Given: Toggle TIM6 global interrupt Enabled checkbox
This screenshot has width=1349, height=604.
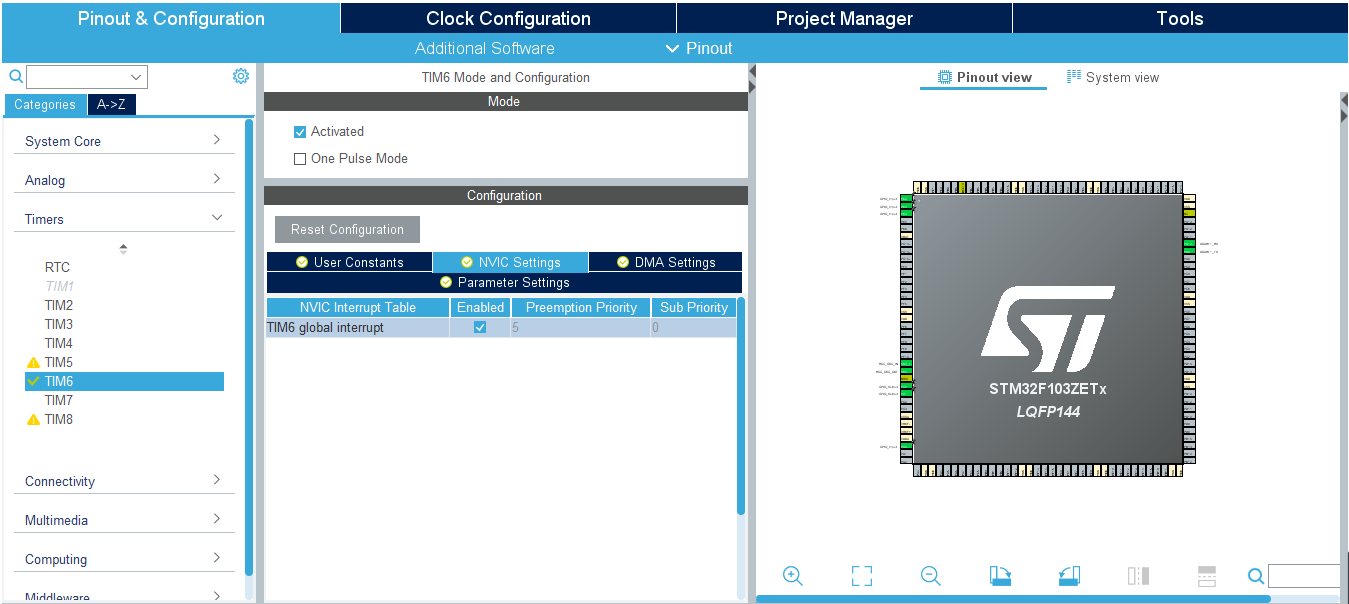Looking at the screenshot, I should pyautogui.click(x=480, y=327).
